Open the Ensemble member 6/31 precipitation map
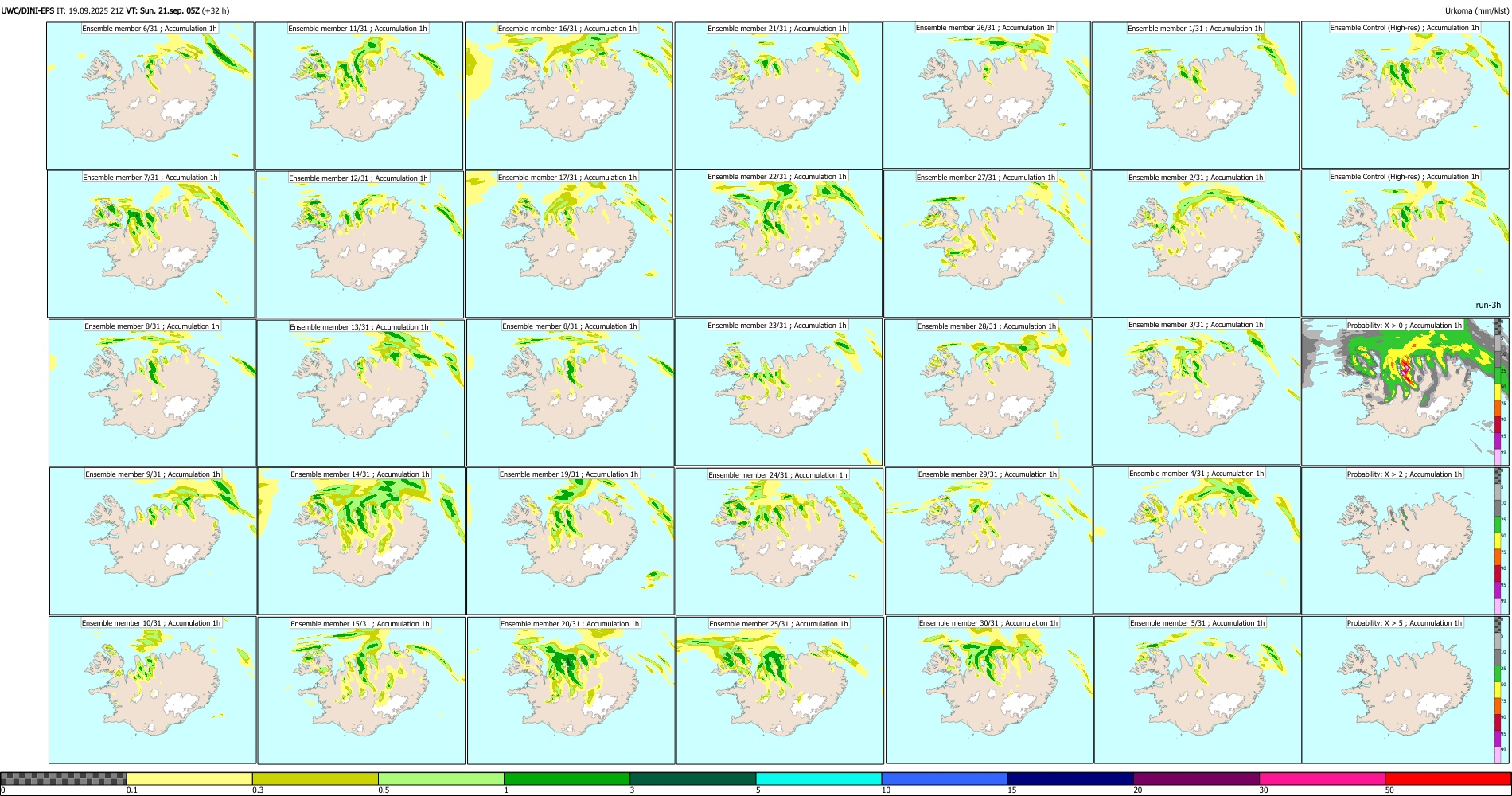 click(150, 96)
